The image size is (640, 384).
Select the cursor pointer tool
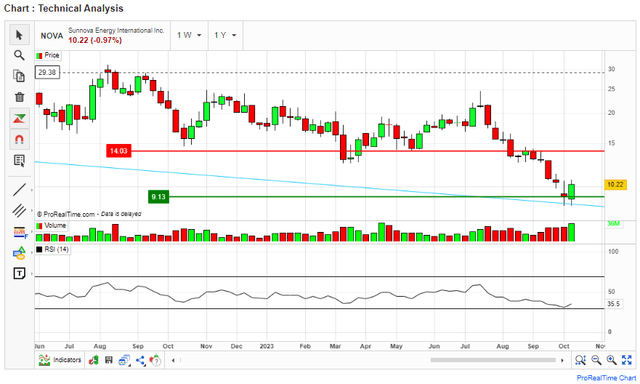coord(19,35)
